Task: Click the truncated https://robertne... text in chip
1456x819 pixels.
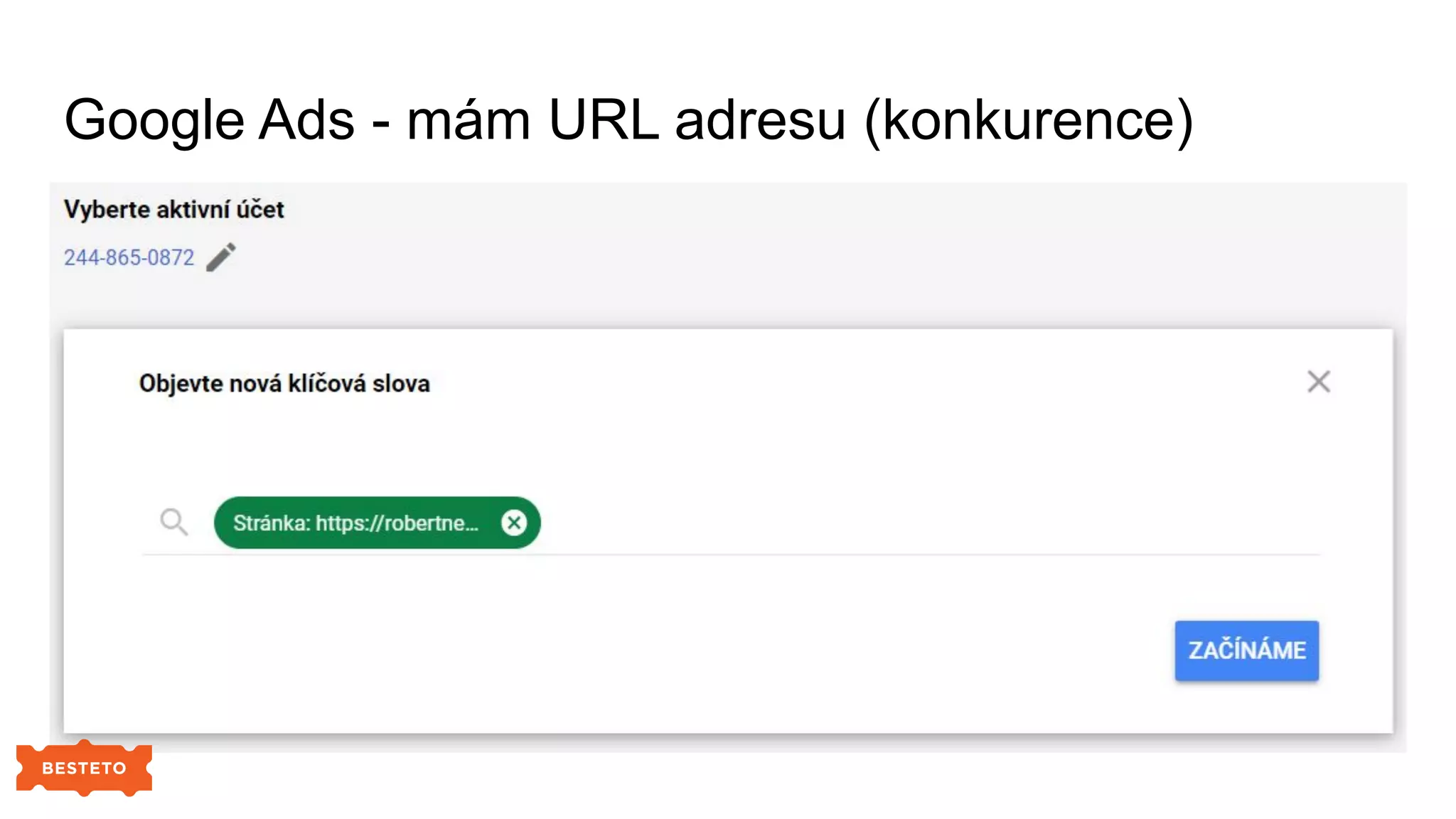Action: coord(397,523)
